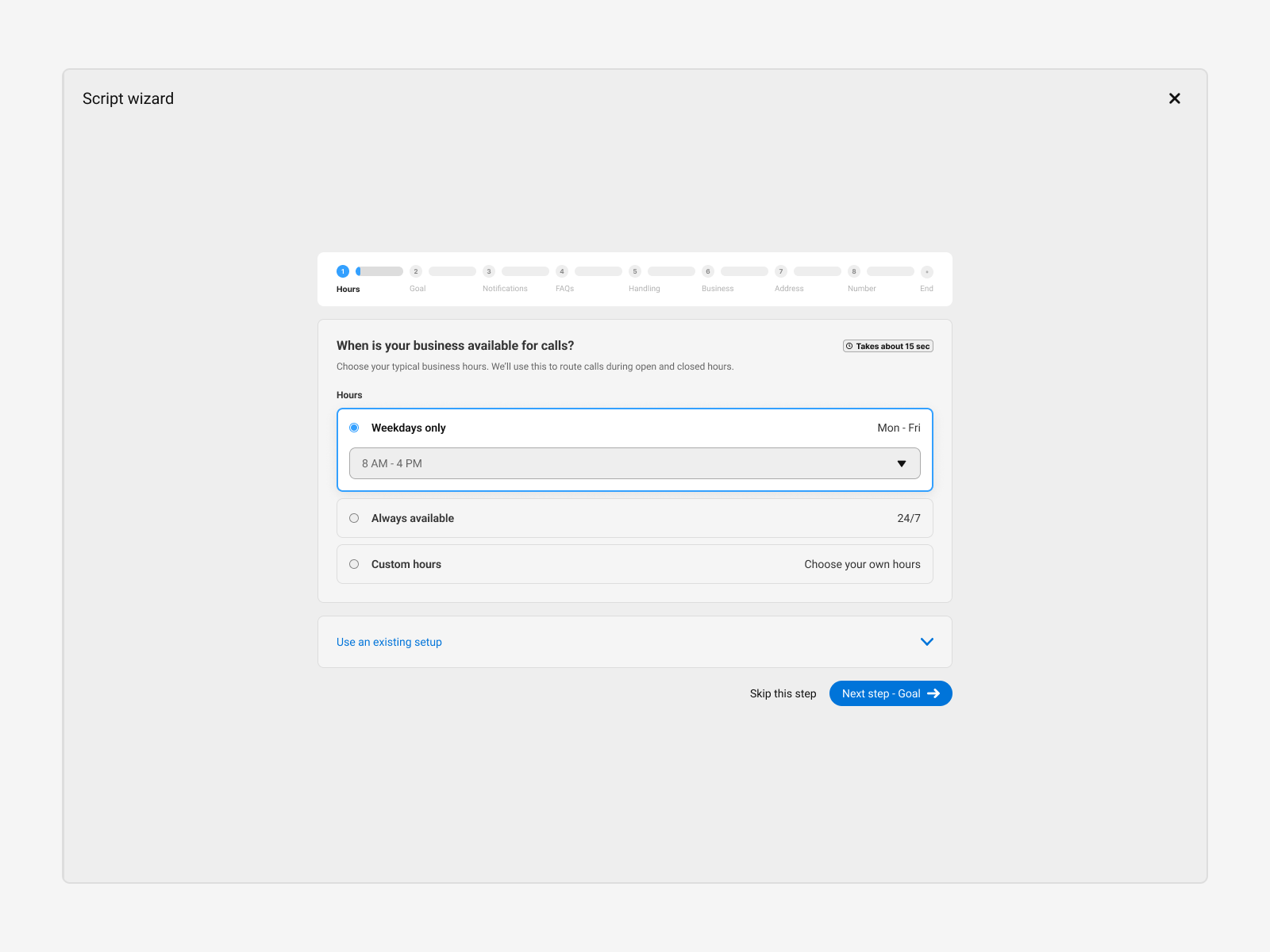Pick the Custom hours radio option
This screenshot has height=952, width=1270.
coord(354,564)
